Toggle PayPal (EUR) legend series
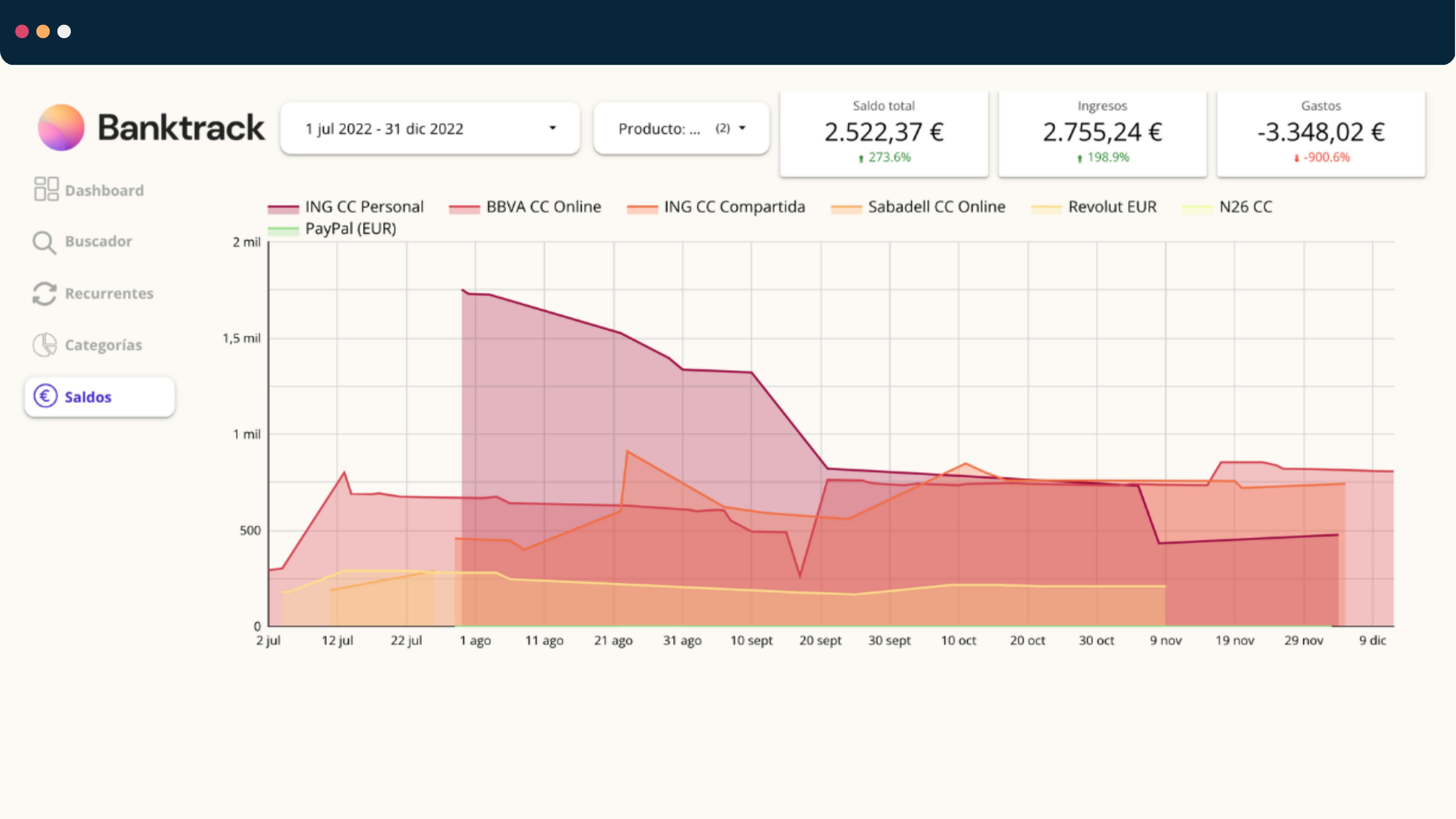This screenshot has height=819, width=1456. 332,229
